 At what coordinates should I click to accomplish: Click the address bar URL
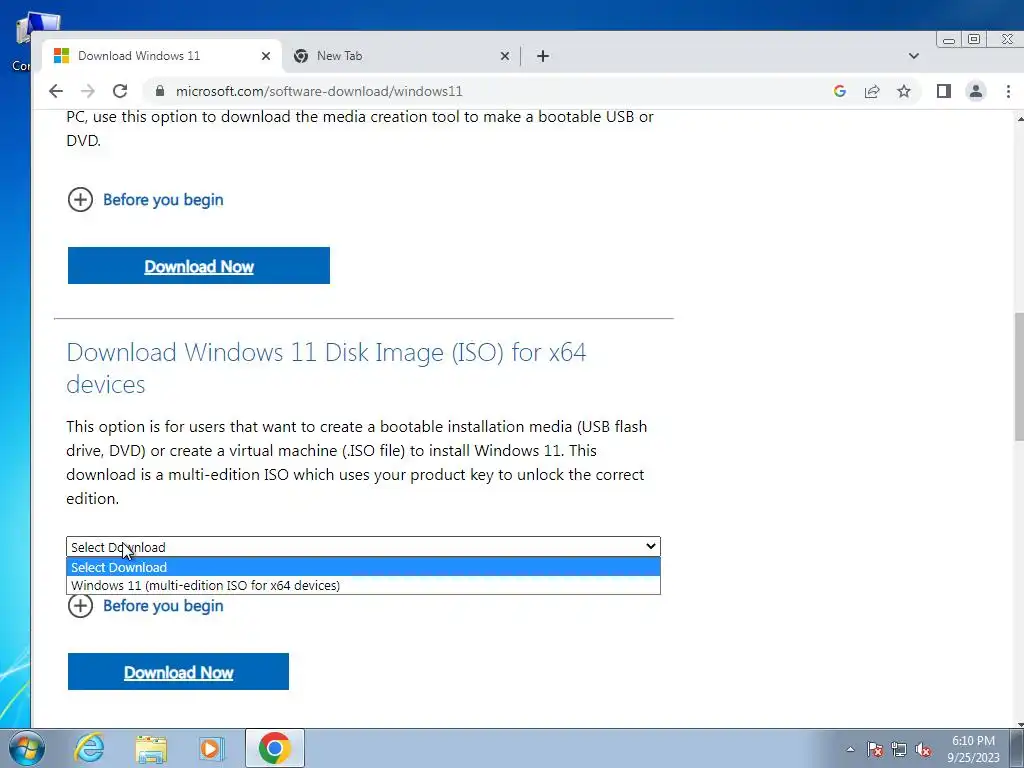pyautogui.click(x=319, y=91)
